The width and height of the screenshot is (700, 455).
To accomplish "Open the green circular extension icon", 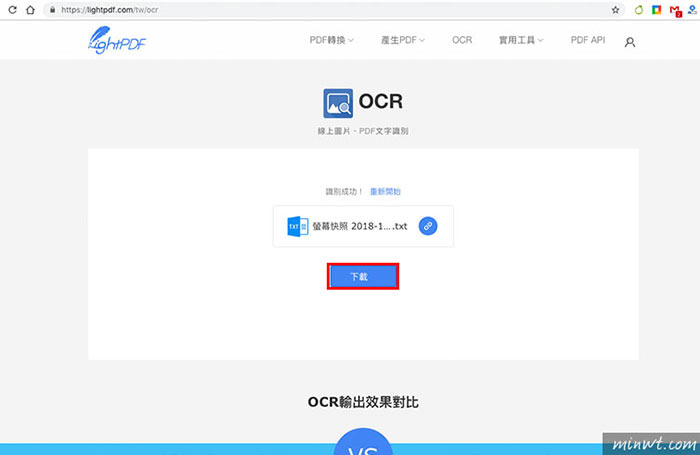I will tap(639, 10).
